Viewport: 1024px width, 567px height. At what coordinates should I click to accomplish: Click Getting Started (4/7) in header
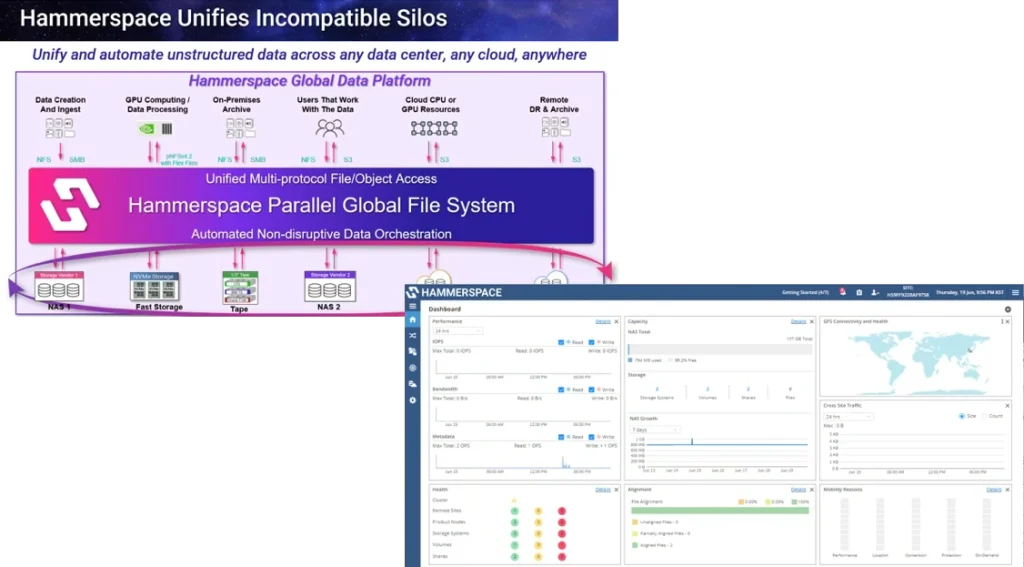[805, 292]
